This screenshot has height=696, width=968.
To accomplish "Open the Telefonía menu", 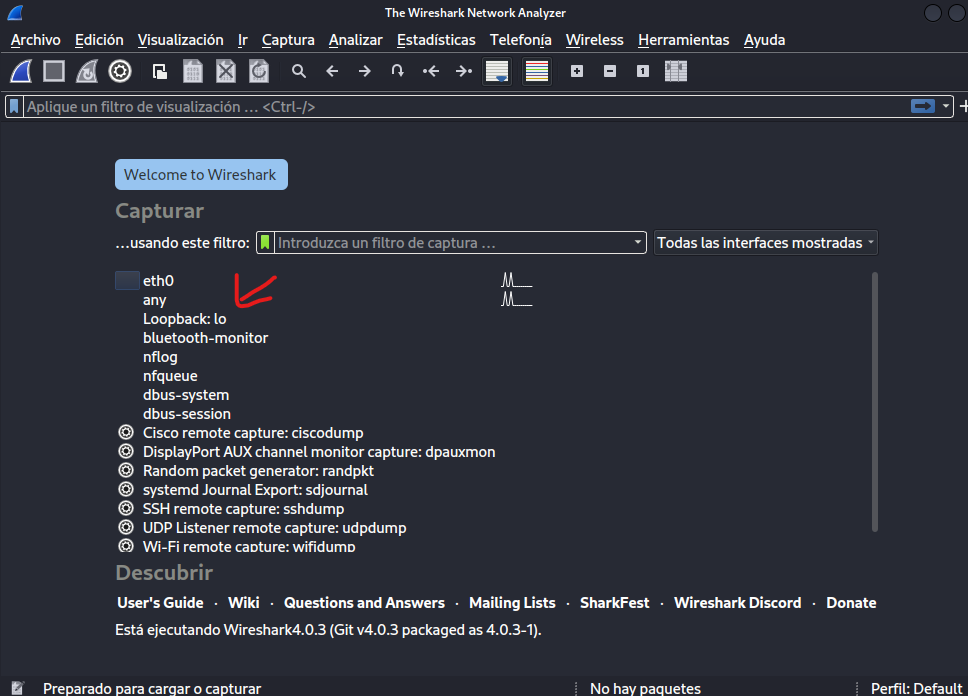I will click(520, 40).
